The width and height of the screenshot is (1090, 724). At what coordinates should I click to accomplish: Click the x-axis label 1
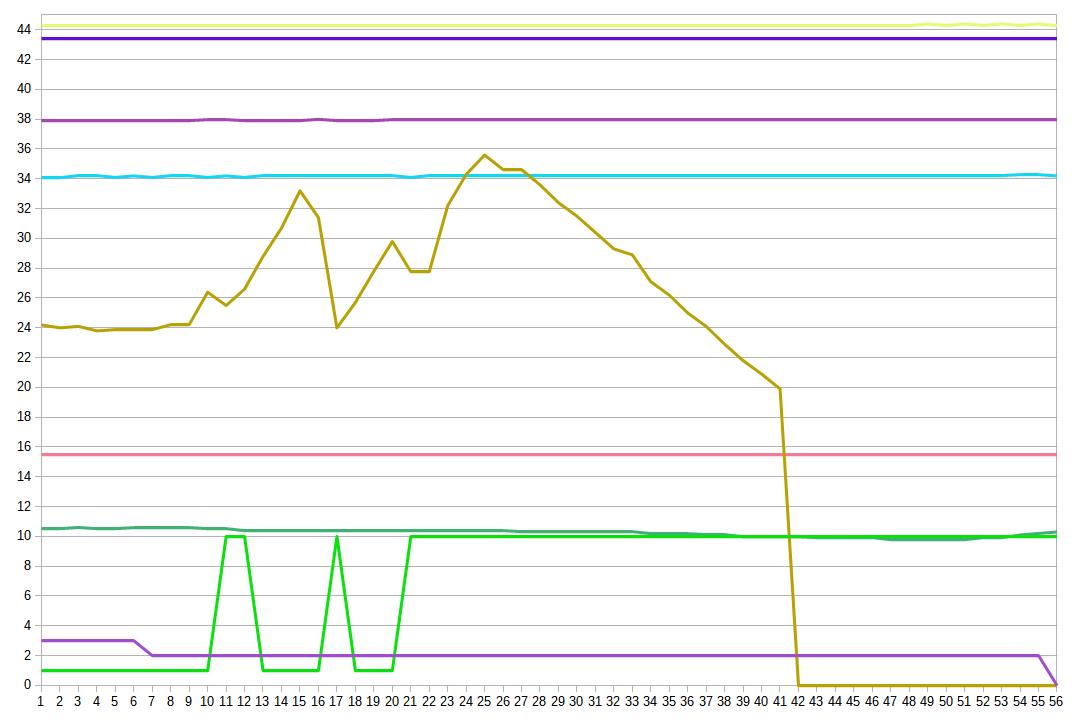[x=40, y=702]
